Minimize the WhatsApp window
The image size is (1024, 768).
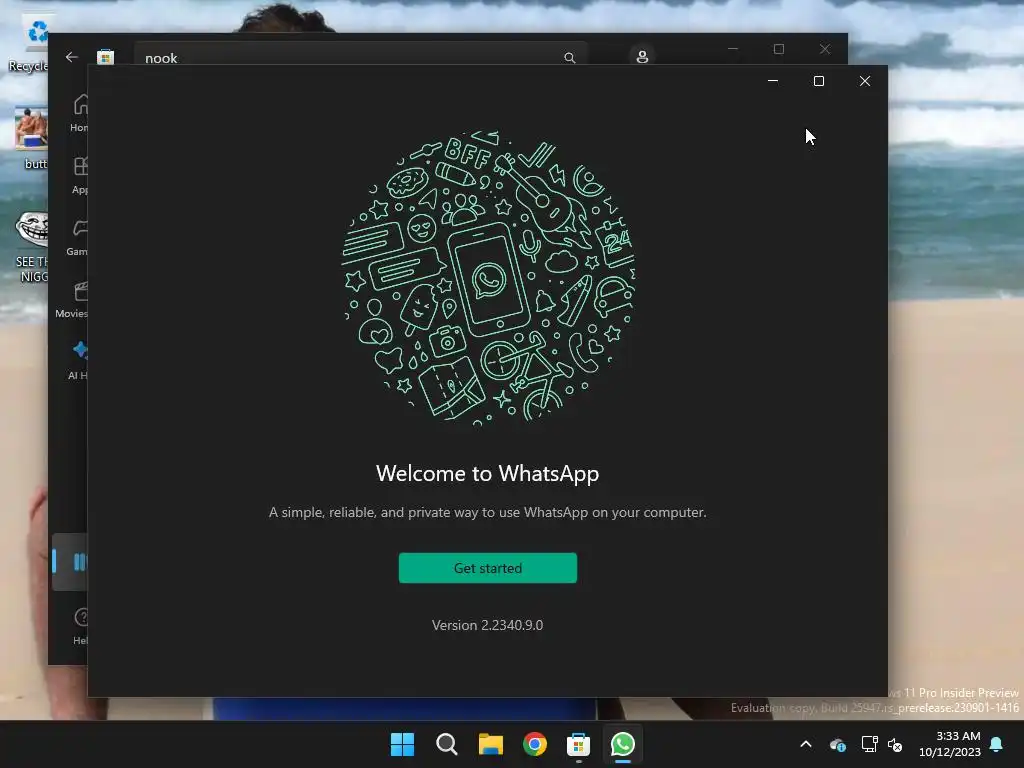(x=773, y=81)
